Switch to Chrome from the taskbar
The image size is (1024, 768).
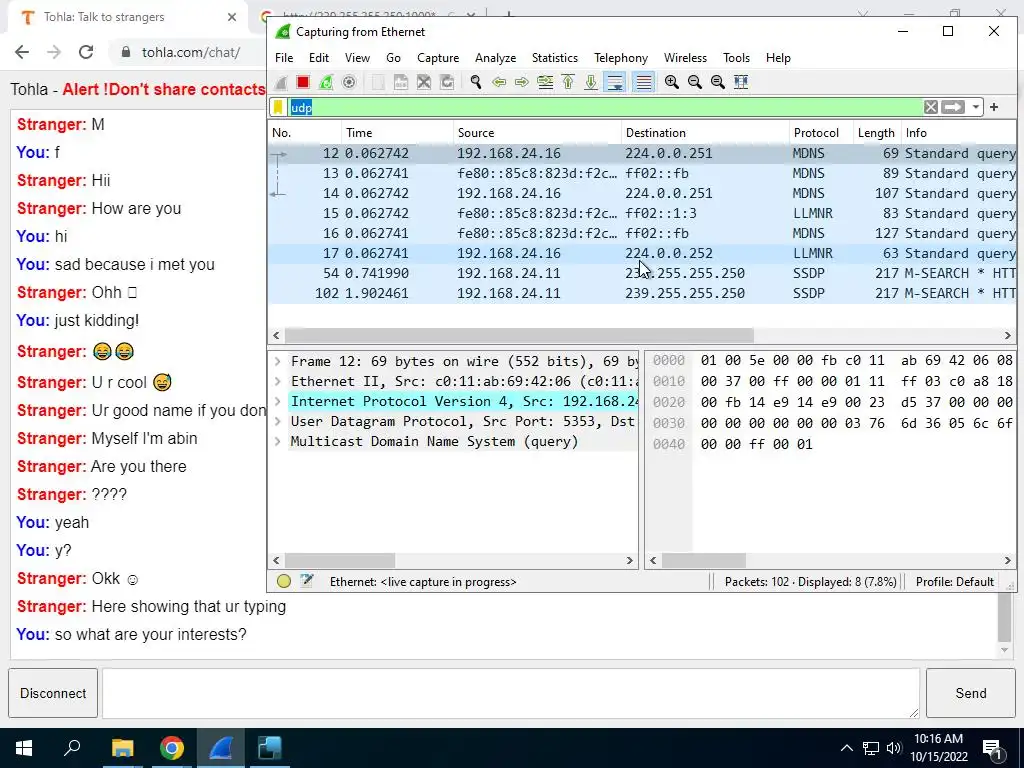pos(172,748)
